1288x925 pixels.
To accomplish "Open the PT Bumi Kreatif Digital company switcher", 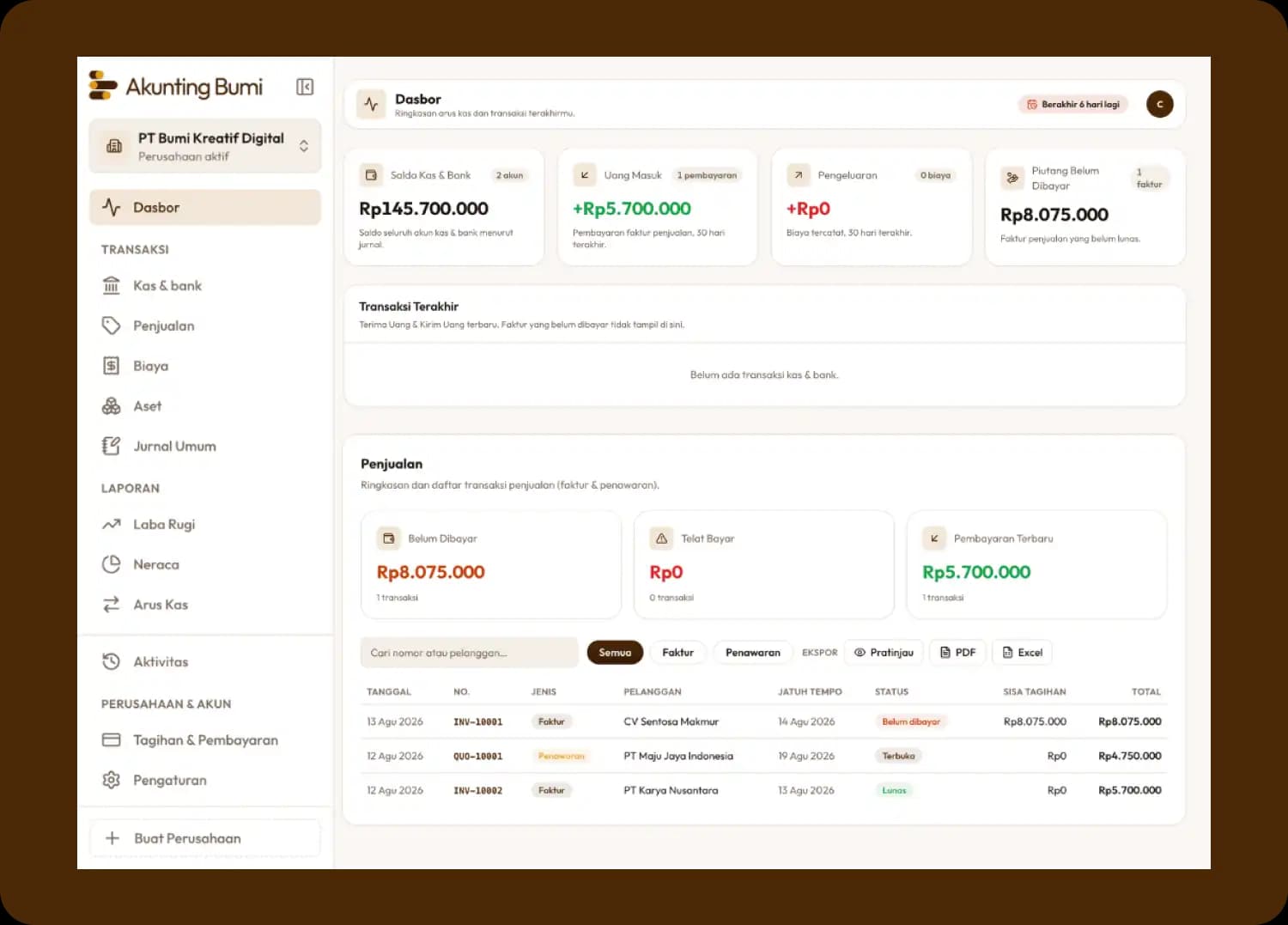I will point(205,146).
